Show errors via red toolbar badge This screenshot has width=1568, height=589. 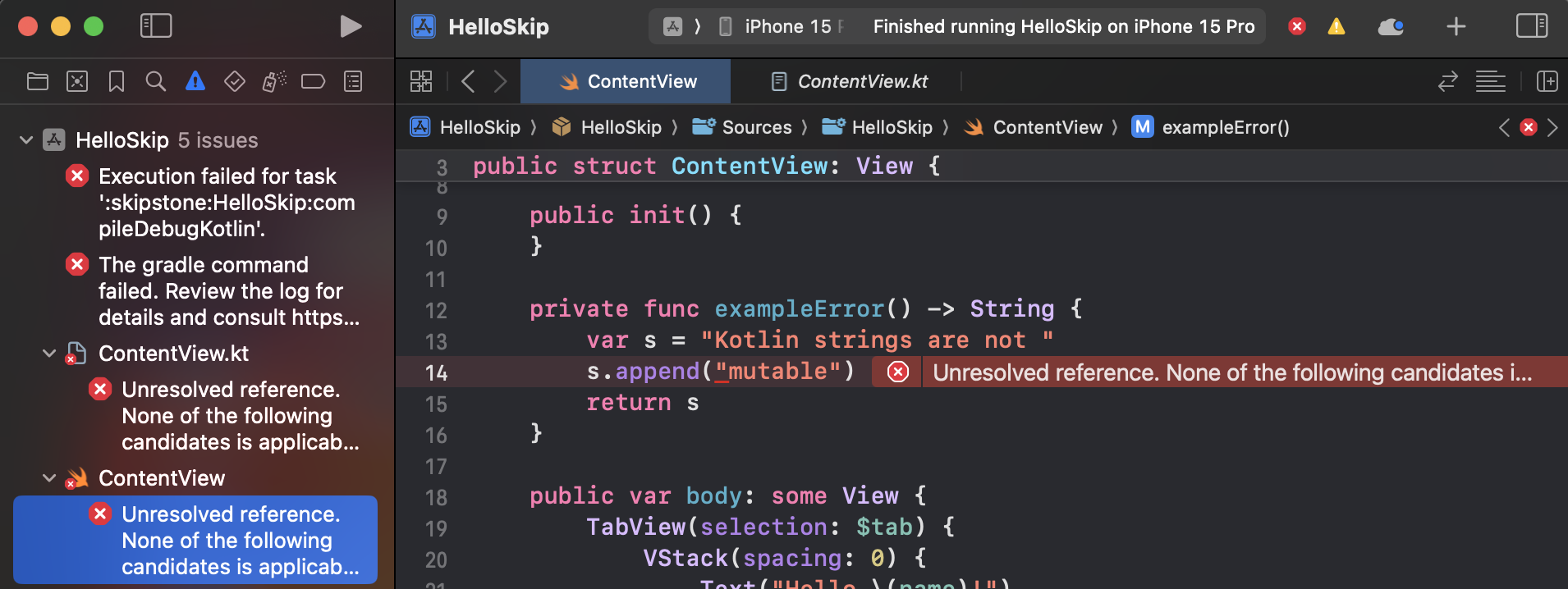point(1297,26)
